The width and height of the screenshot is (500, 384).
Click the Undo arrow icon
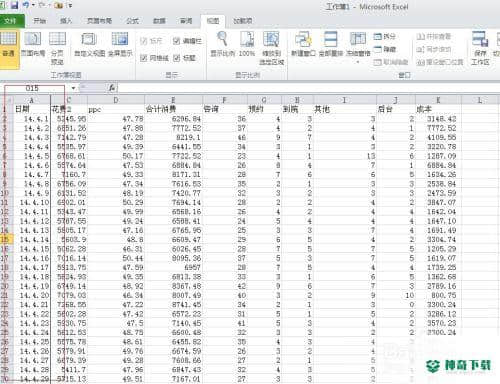click(26, 5)
